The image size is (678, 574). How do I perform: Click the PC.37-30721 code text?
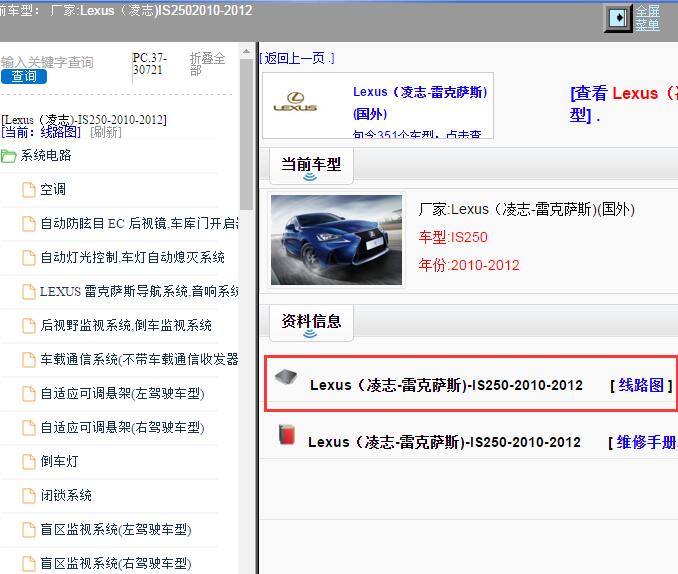[149, 64]
